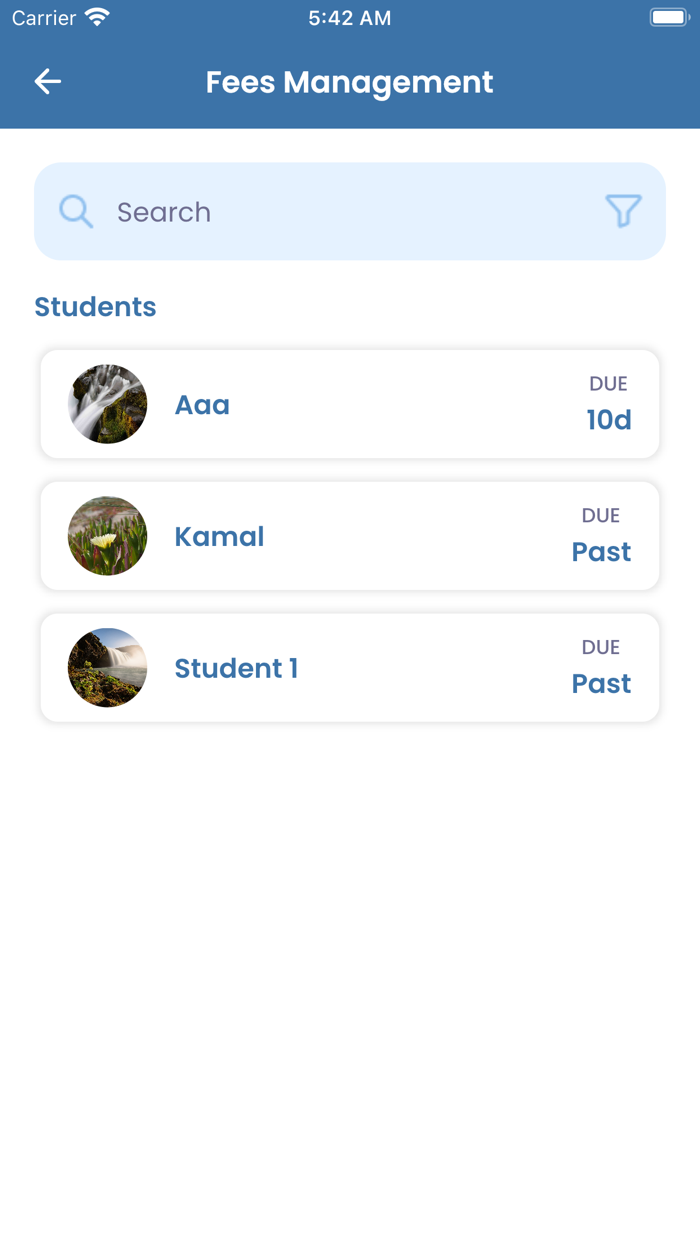Tap the Wi-Fi icon in the status bar
The height and width of the screenshot is (1244, 700).
(x=96, y=16)
